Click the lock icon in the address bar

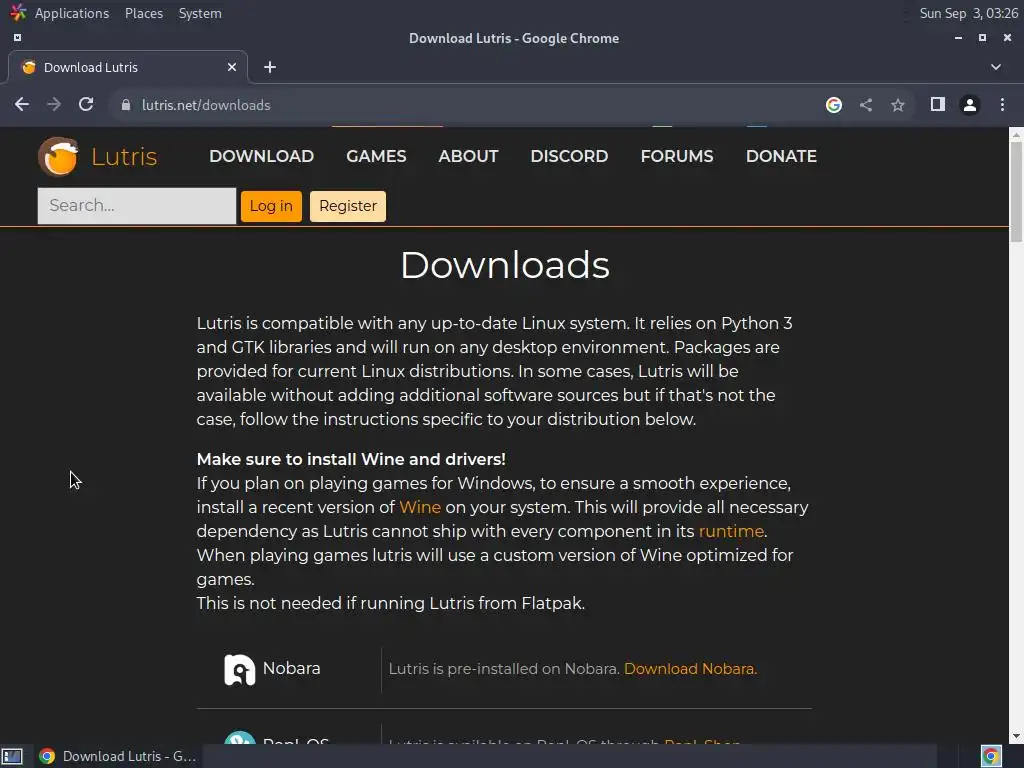[x=126, y=105]
